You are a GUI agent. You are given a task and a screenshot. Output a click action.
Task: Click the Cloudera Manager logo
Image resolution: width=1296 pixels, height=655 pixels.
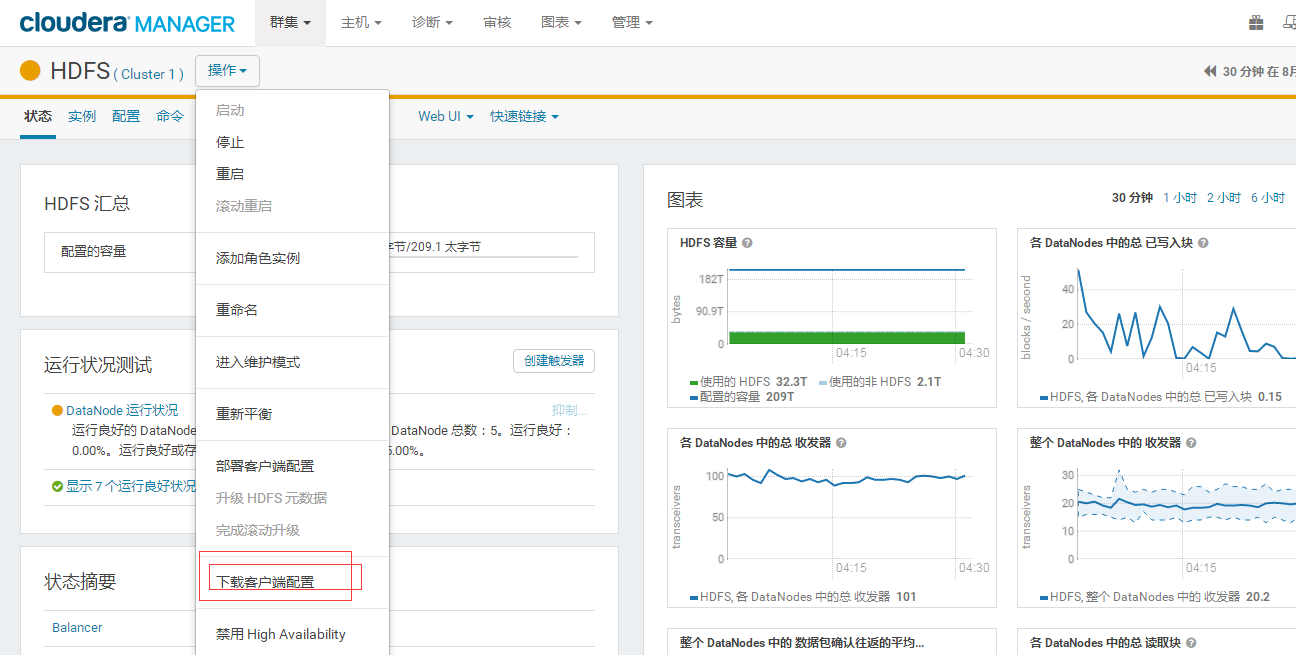(127, 23)
